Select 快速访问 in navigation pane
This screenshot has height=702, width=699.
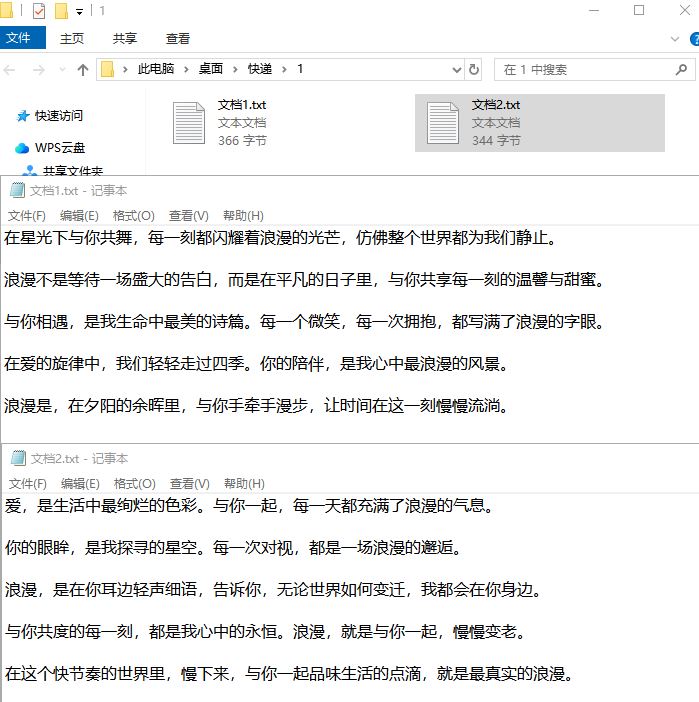pos(59,116)
